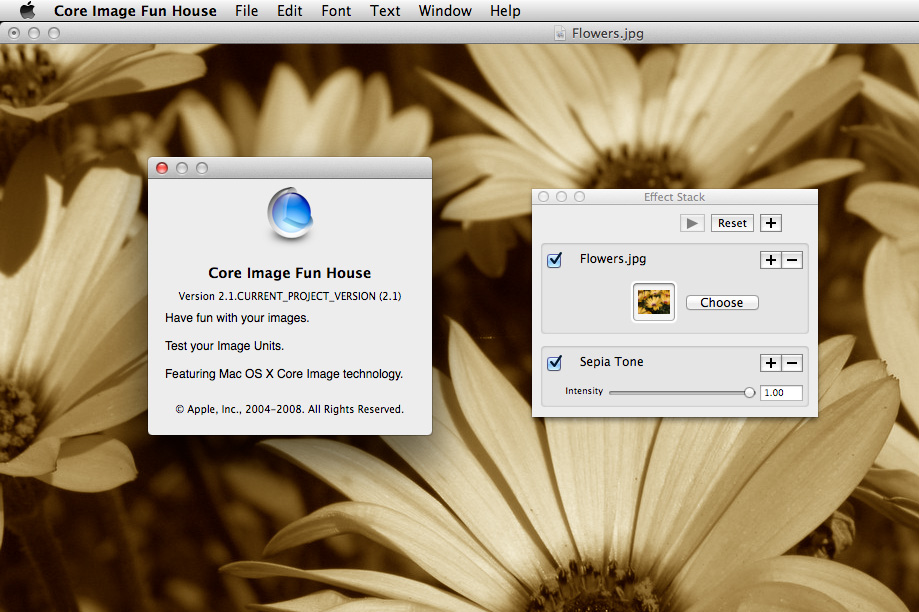Click the Reset button in Effect Stack

(732, 223)
